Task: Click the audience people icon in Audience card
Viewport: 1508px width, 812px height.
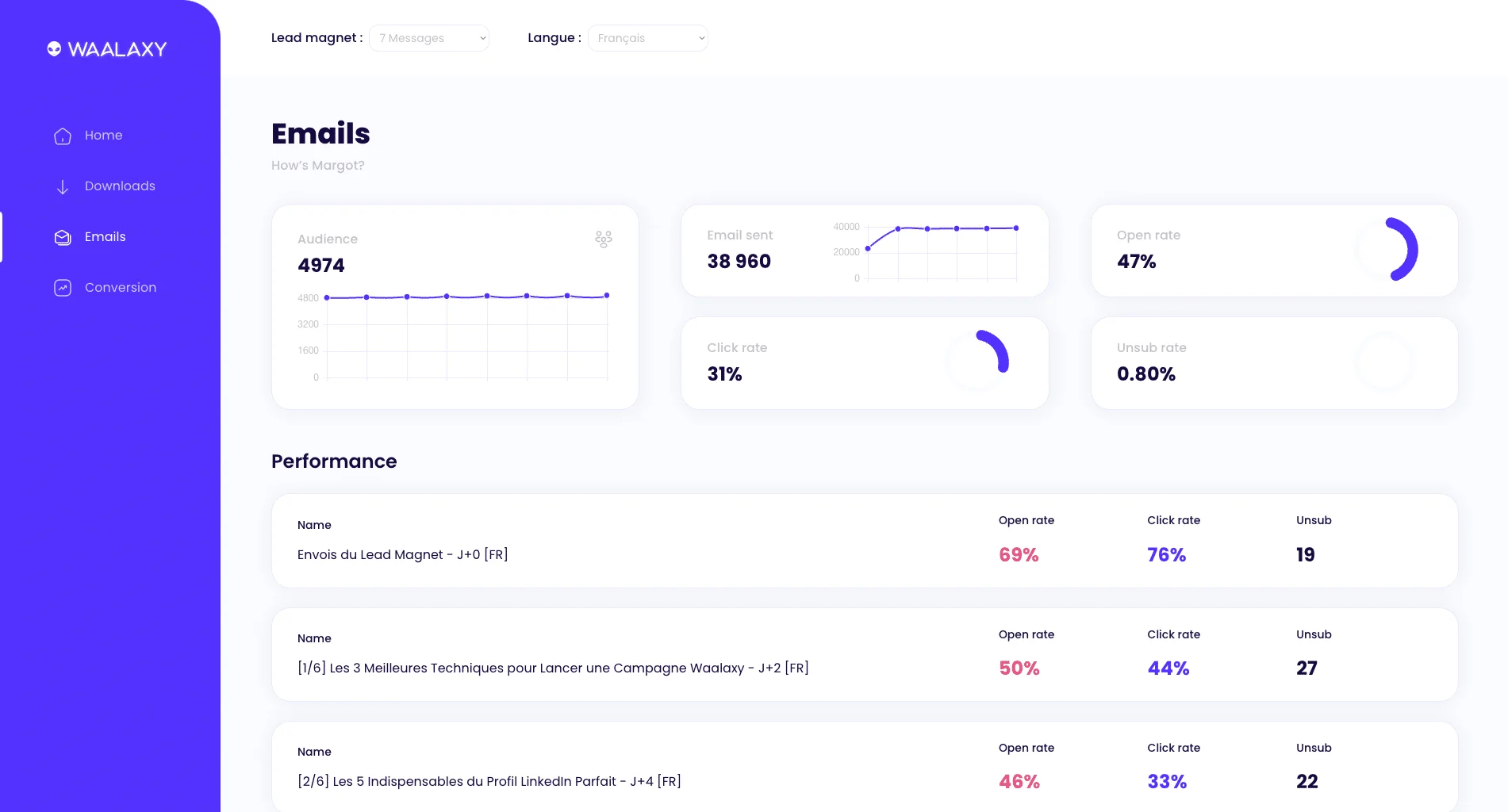Action: click(604, 239)
